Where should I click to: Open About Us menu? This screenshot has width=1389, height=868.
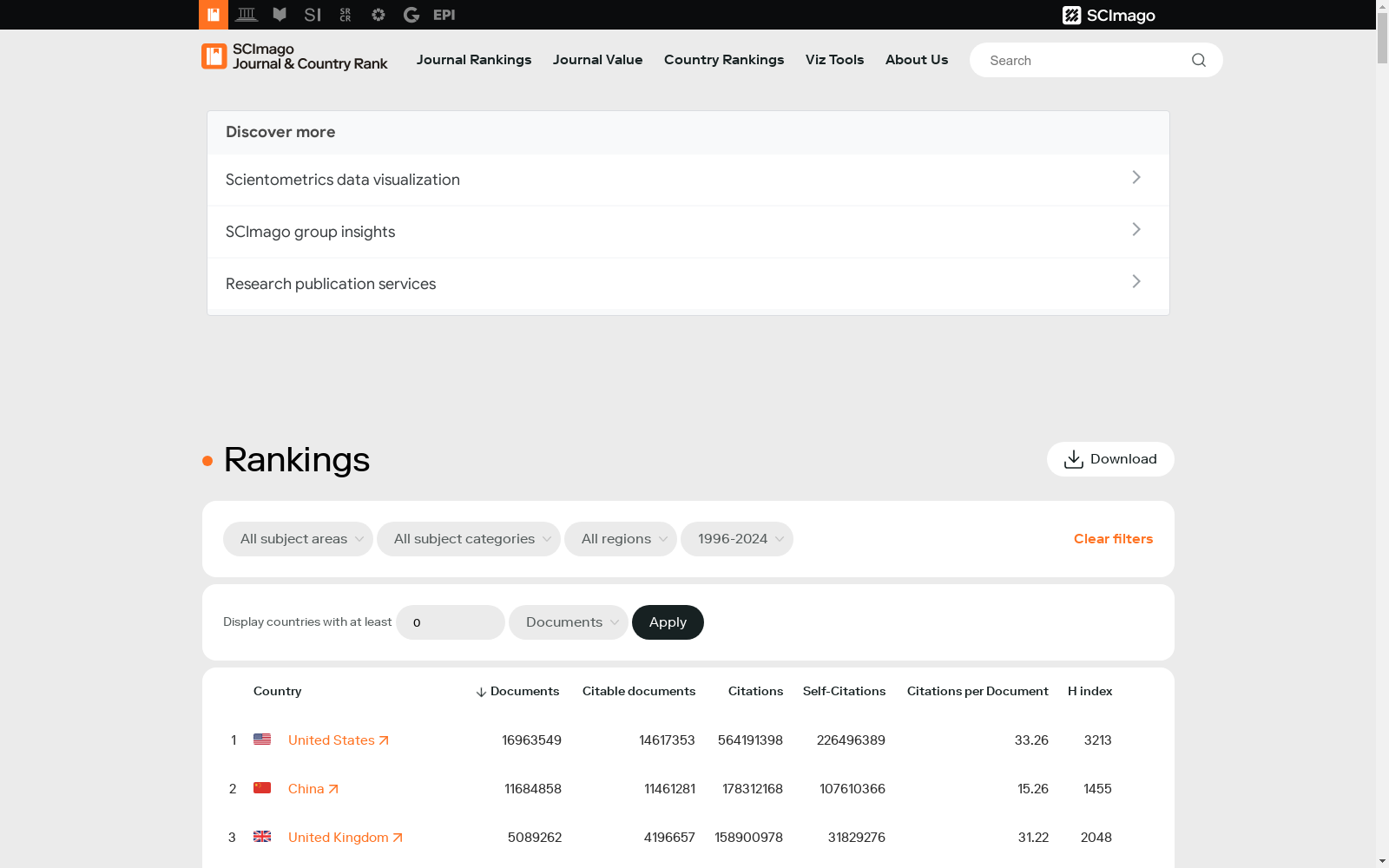pyautogui.click(x=917, y=60)
